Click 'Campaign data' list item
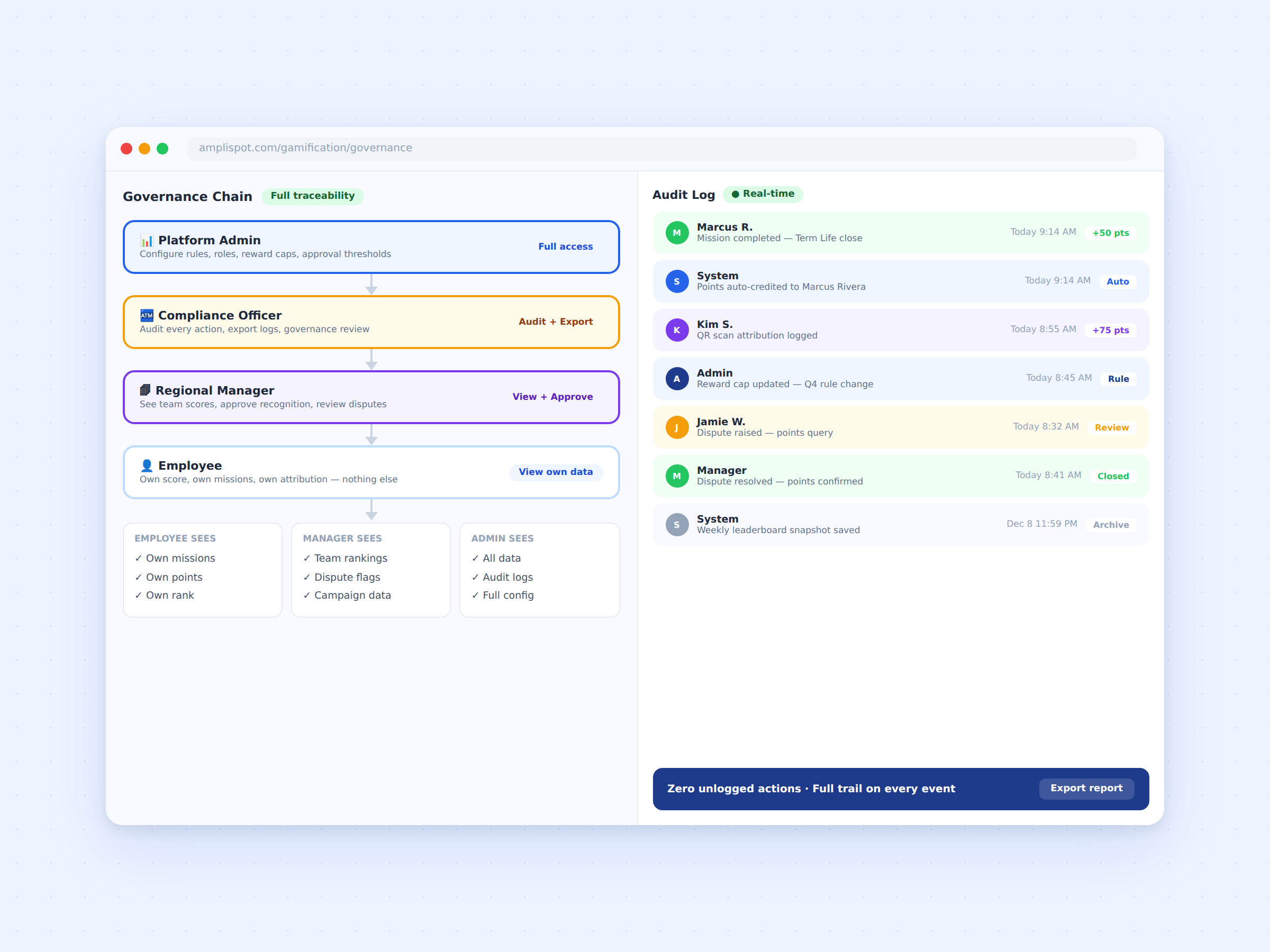Image resolution: width=1270 pixels, height=952 pixels. (x=347, y=596)
